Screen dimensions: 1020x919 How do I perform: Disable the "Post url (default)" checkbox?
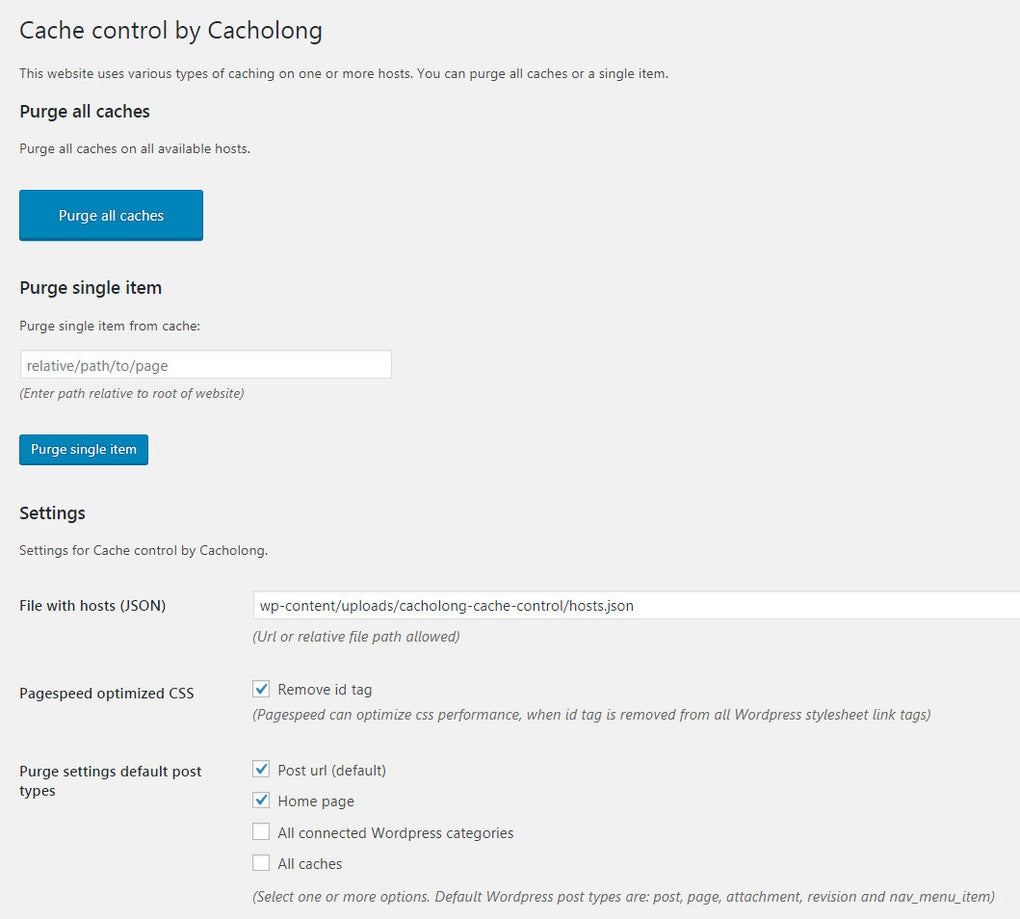tap(261, 770)
